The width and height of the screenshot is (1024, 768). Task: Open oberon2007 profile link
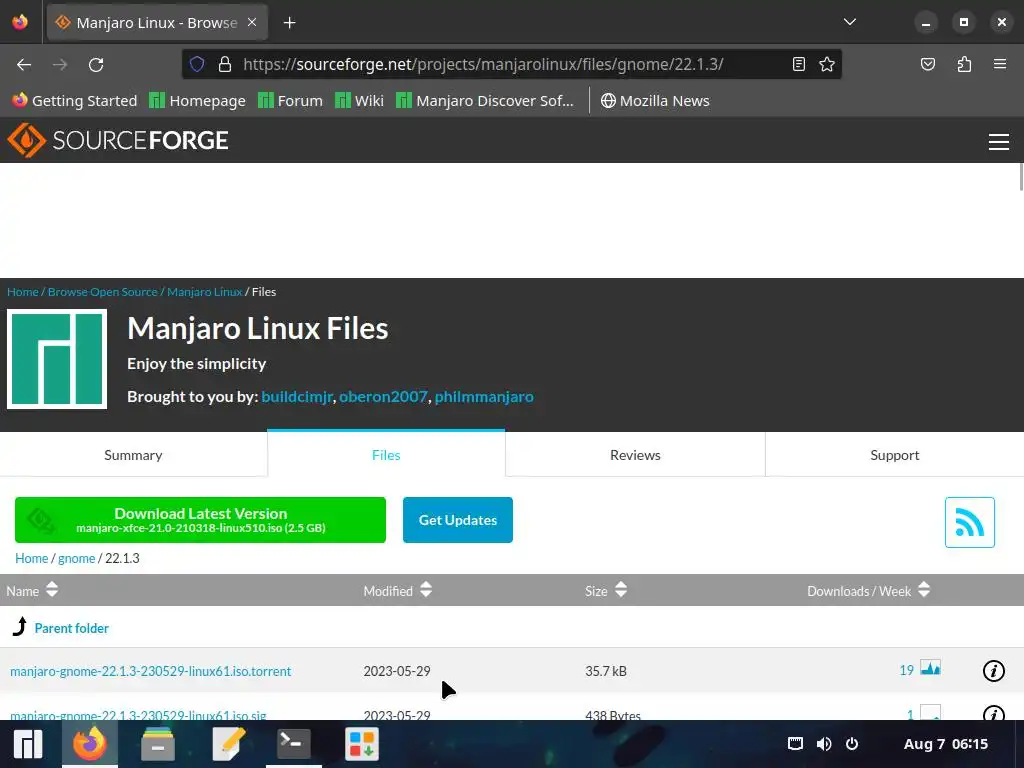click(x=383, y=396)
